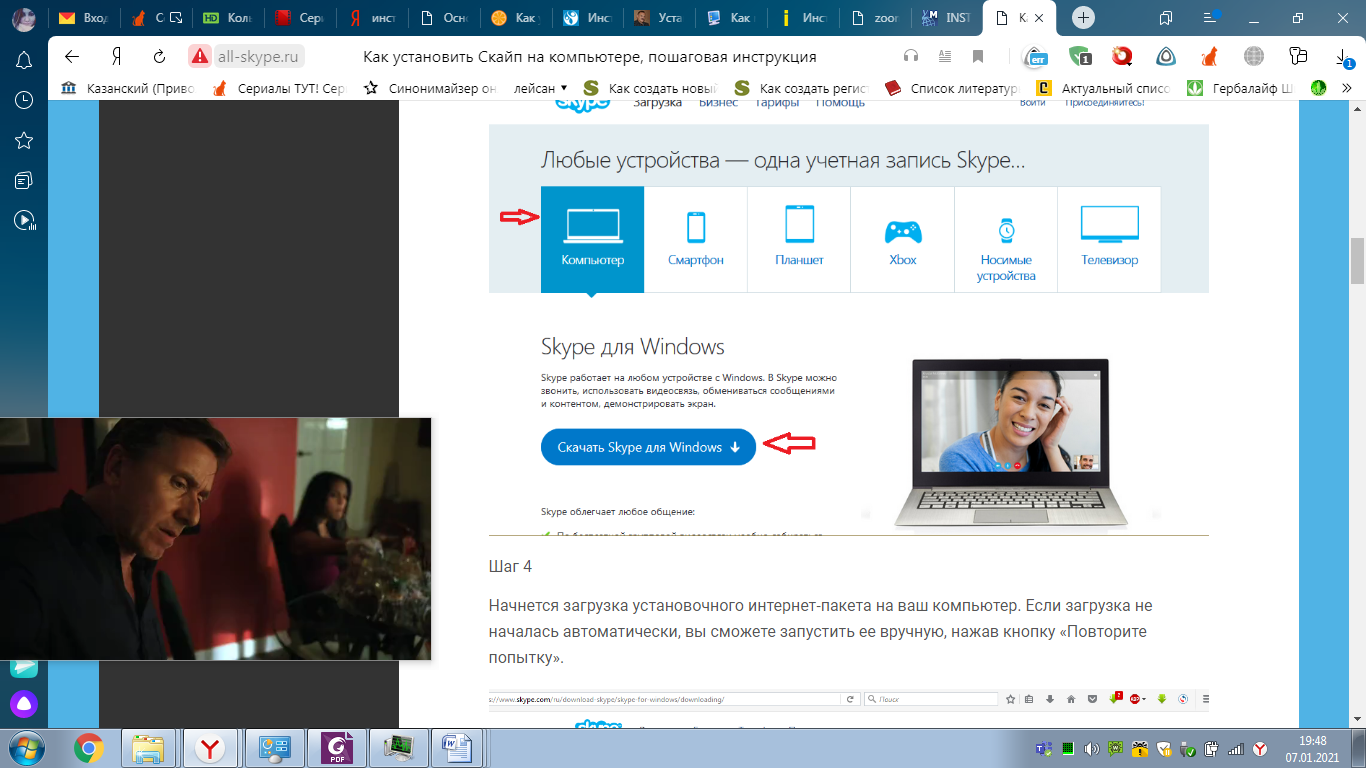1366x768 pixels.
Task: Switch to the 'Уста' tab
Action: [661, 18]
